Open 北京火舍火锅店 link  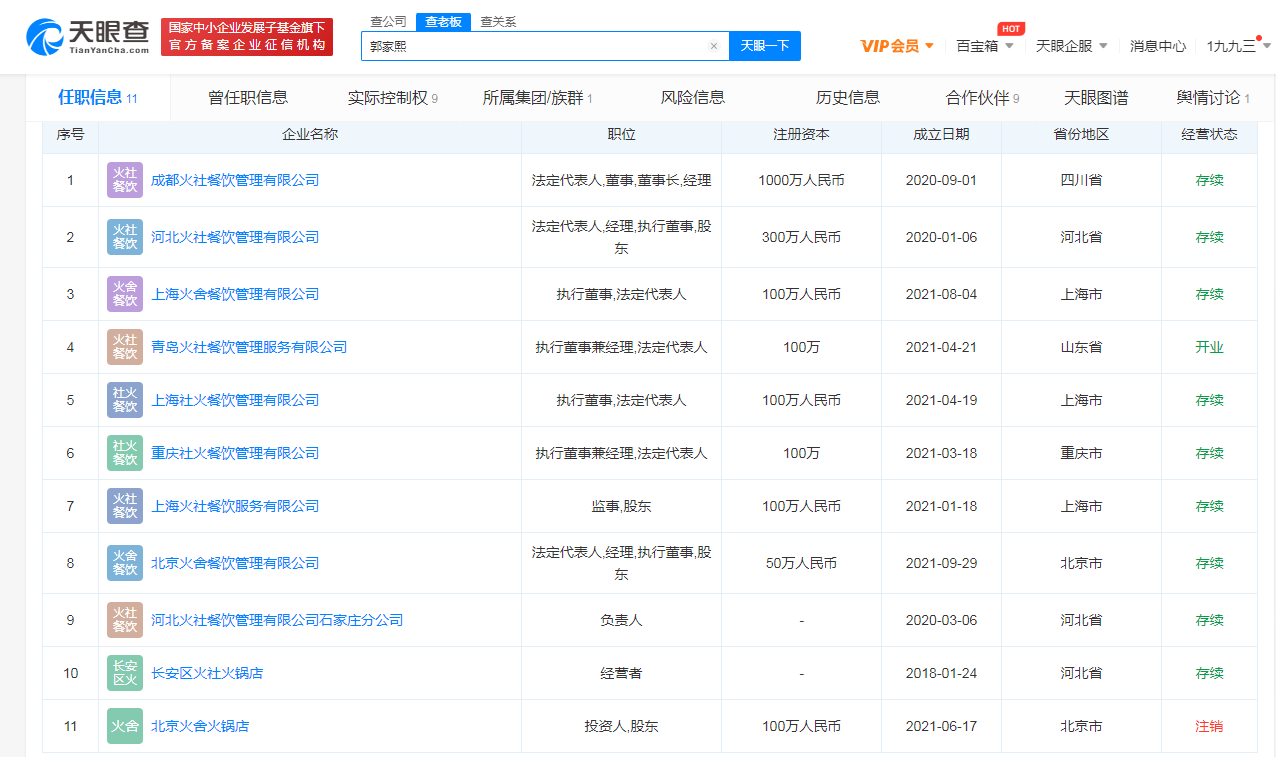(200, 726)
